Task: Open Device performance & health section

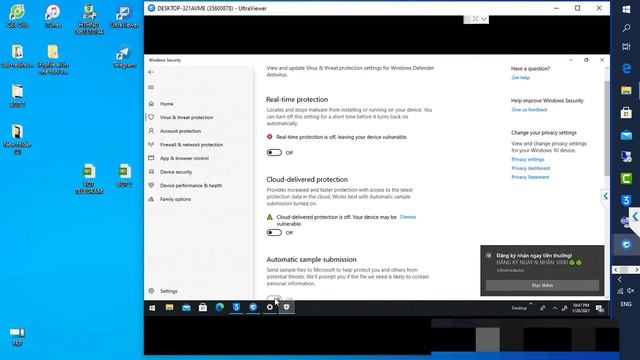Action: point(191,185)
